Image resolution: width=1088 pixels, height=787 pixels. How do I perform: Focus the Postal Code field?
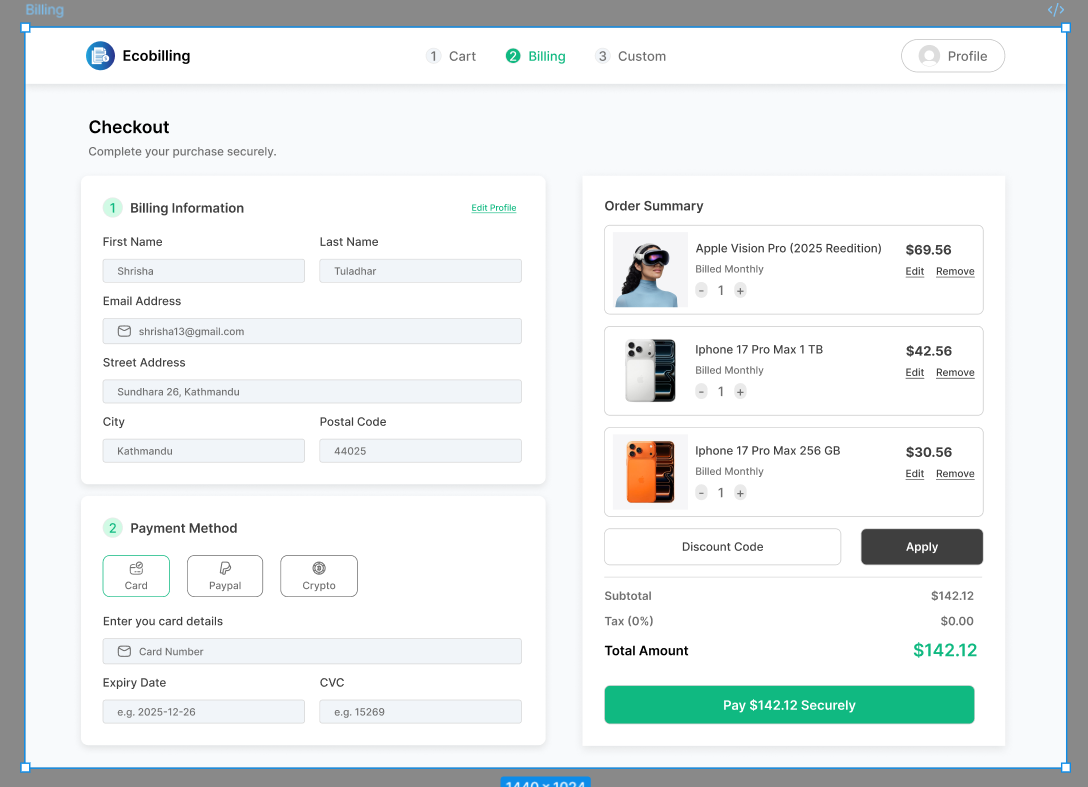pyautogui.click(x=420, y=451)
